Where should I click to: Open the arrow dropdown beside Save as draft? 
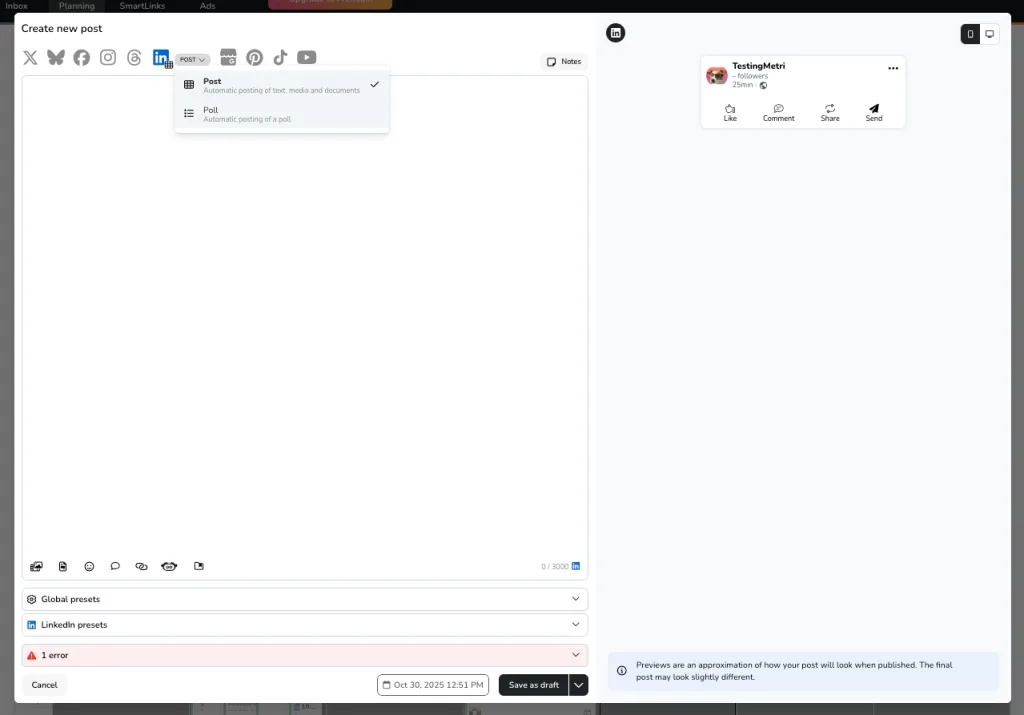579,685
